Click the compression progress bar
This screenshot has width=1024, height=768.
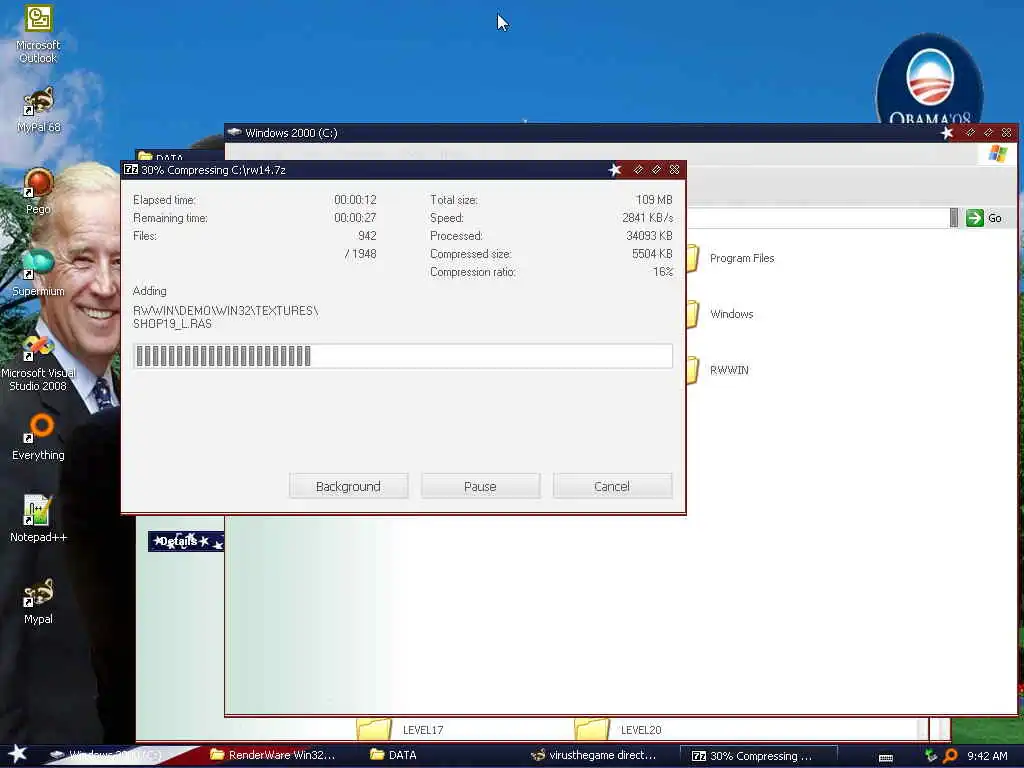(x=403, y=356)
